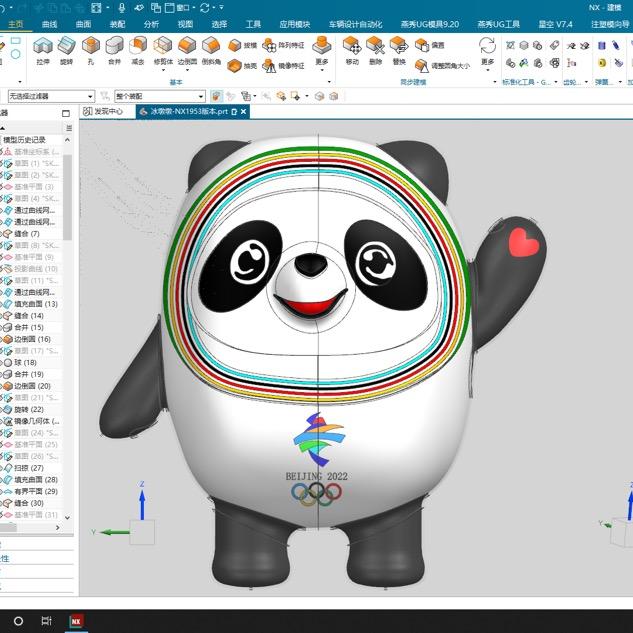633x633 pixels.
Task: Switch to the 发现中心 document tab
Action: pyautogui.click(x=103, y=112)
